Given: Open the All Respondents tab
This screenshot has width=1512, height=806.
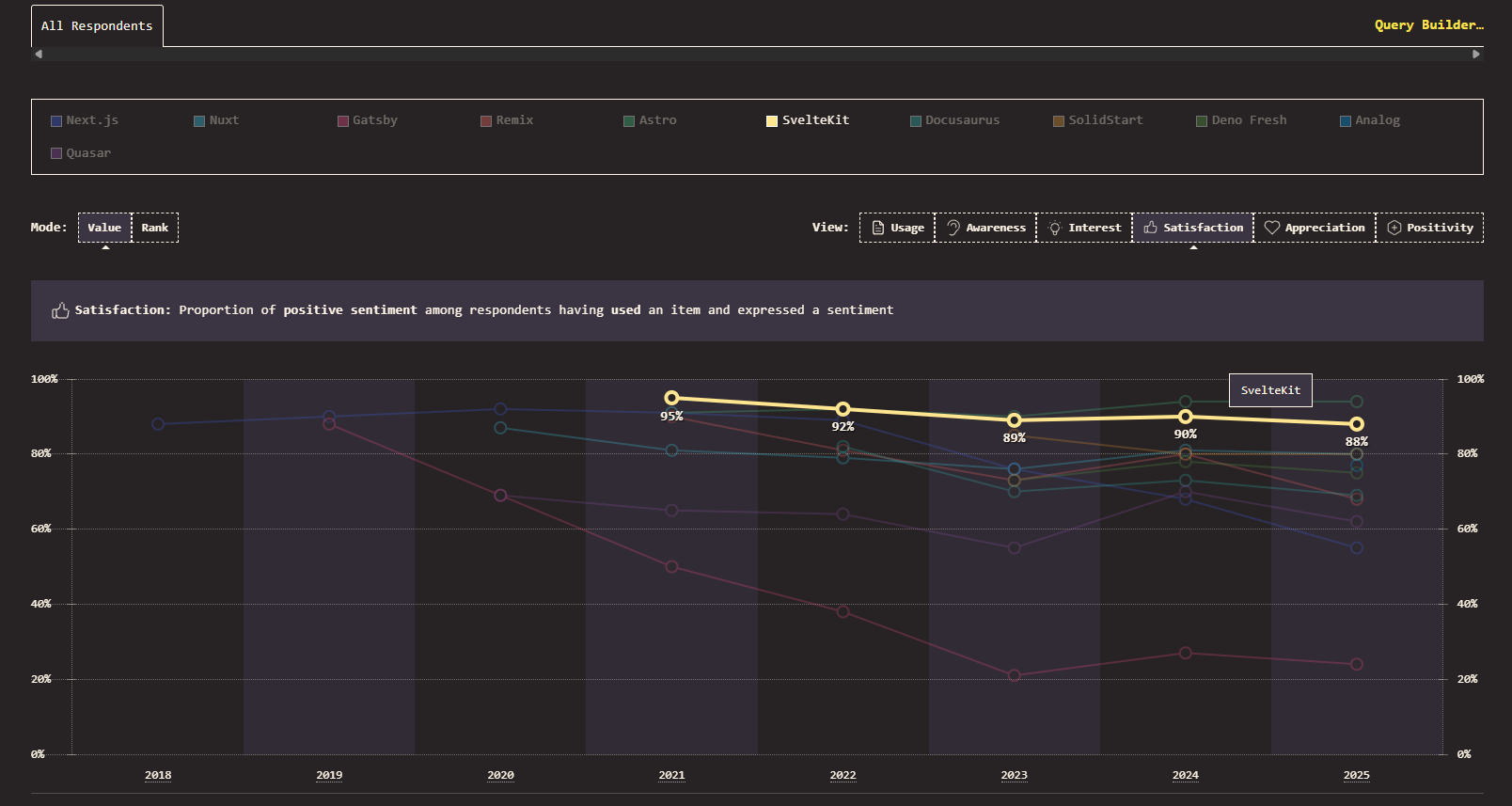Looking at the screenshot, I should coord(97,26).
